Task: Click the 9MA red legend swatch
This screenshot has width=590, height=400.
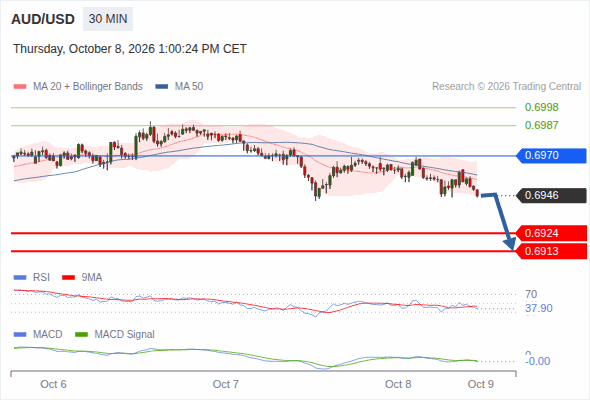Action: pyautogui.click(x=68, y=278)
